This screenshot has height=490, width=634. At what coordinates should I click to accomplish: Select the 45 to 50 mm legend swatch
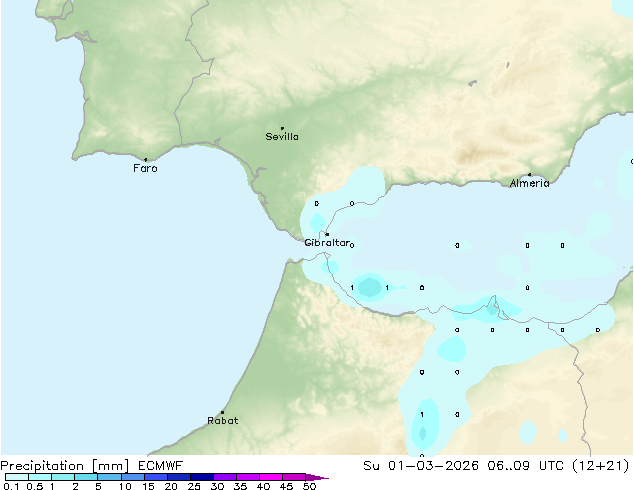click(294, 477)
